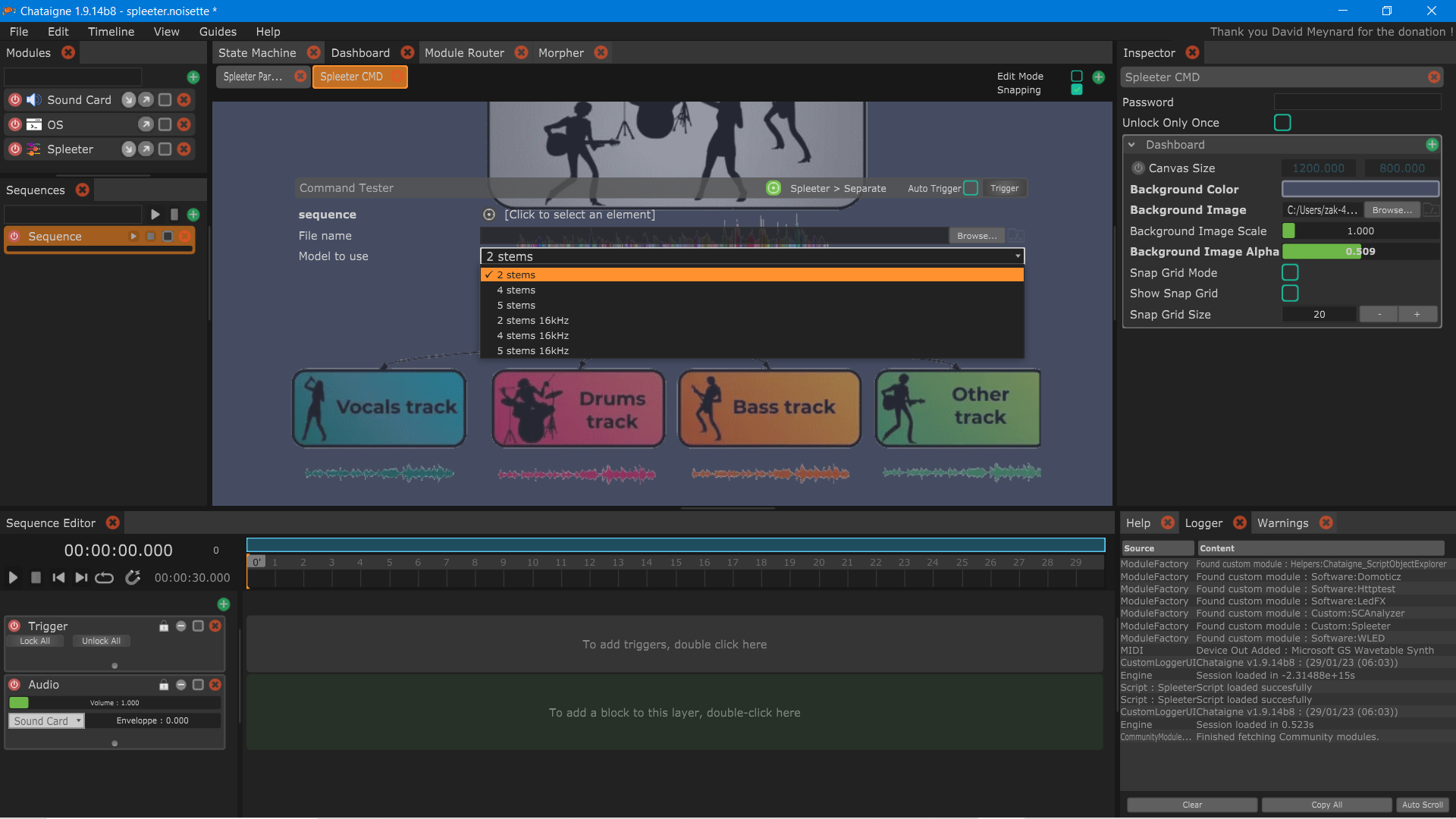The image size is (1456, 819).
Task: Click the Trigger layer lock icon
Action: click(163, 626)
